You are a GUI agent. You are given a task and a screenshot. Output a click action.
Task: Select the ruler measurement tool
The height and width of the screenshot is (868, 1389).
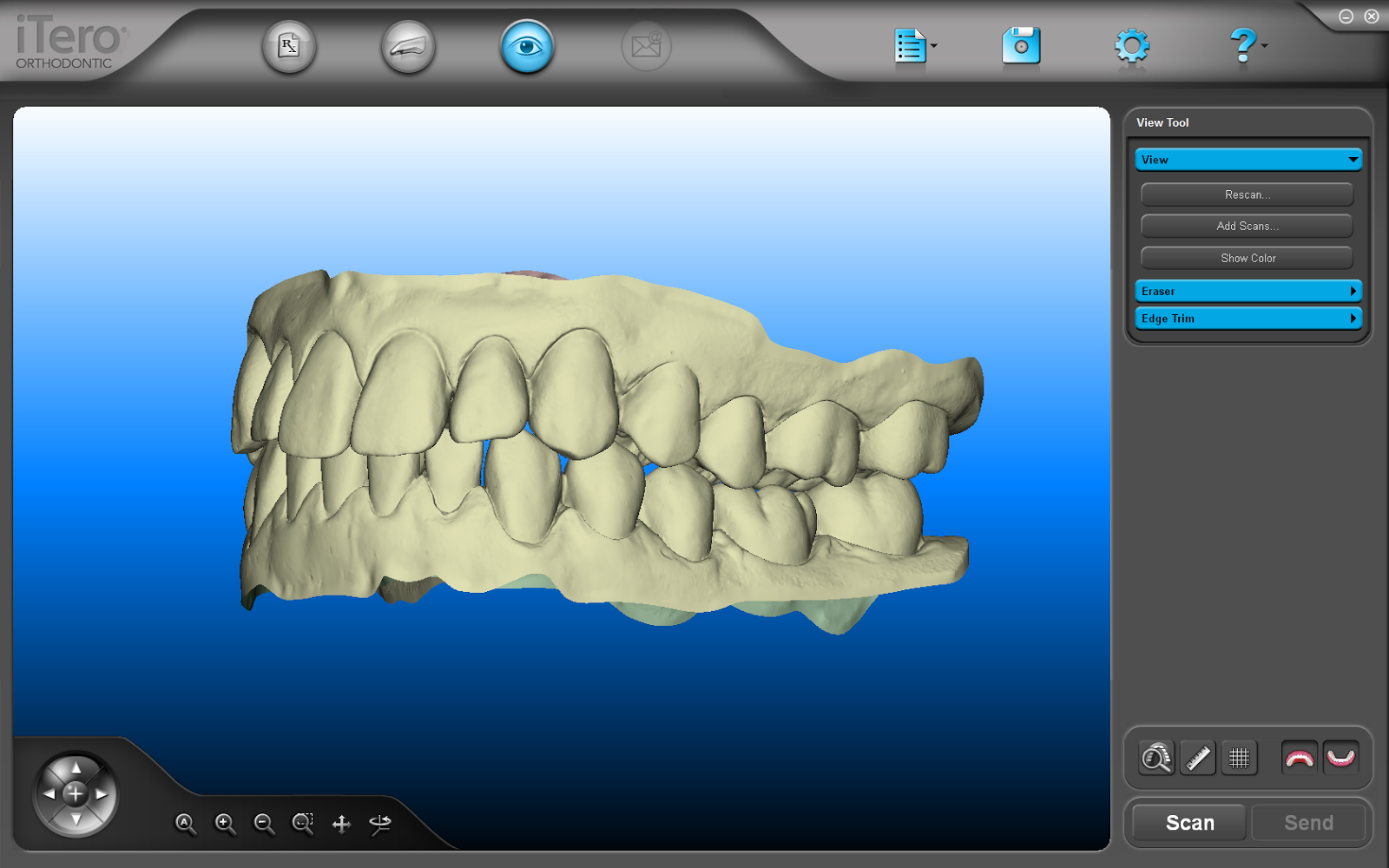(1198, 758)
